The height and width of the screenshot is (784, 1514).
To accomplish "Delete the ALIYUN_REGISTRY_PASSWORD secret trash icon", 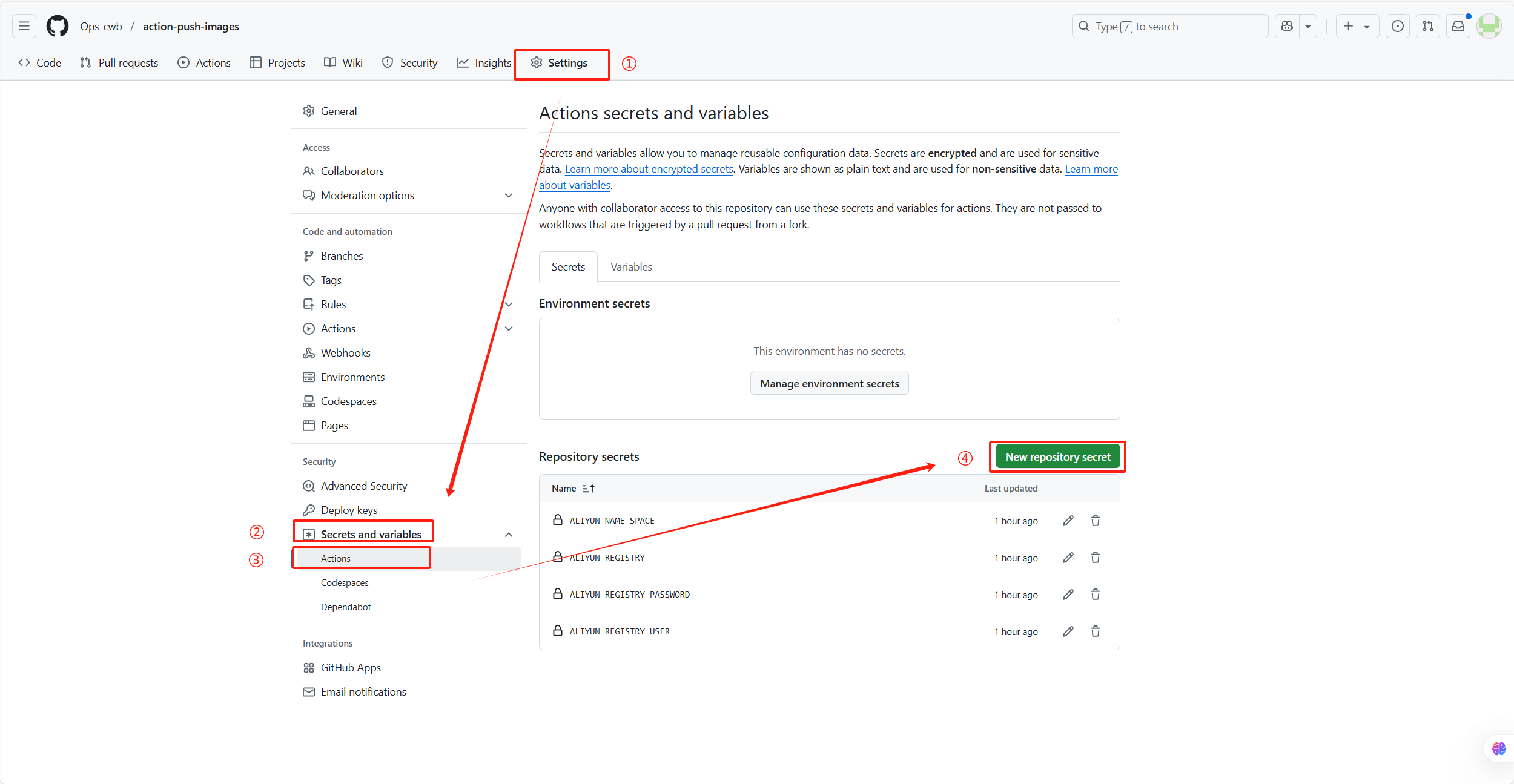I will [1096, 595].
